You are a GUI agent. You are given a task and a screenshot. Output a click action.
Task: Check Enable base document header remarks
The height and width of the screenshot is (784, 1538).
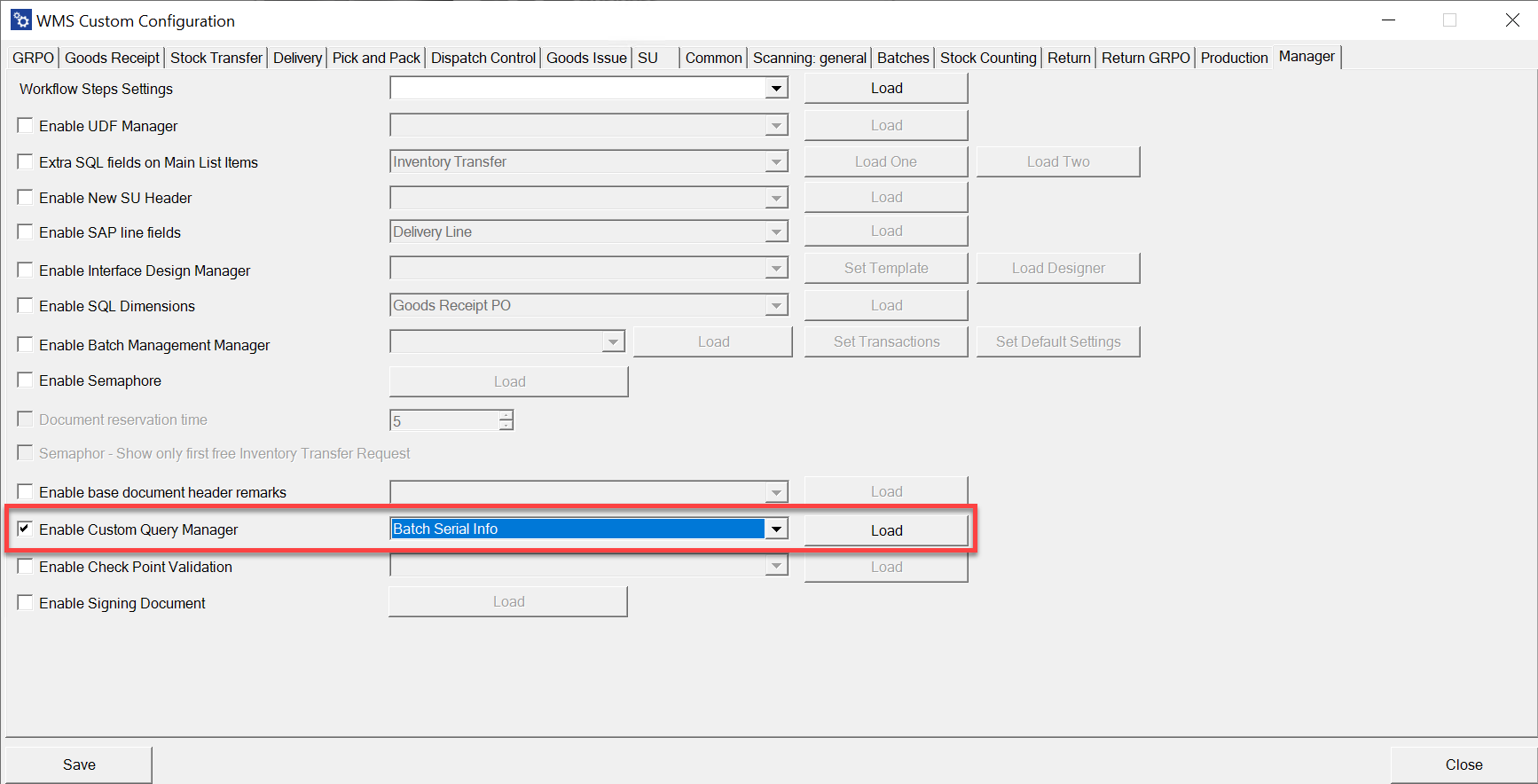click(25, 492)
